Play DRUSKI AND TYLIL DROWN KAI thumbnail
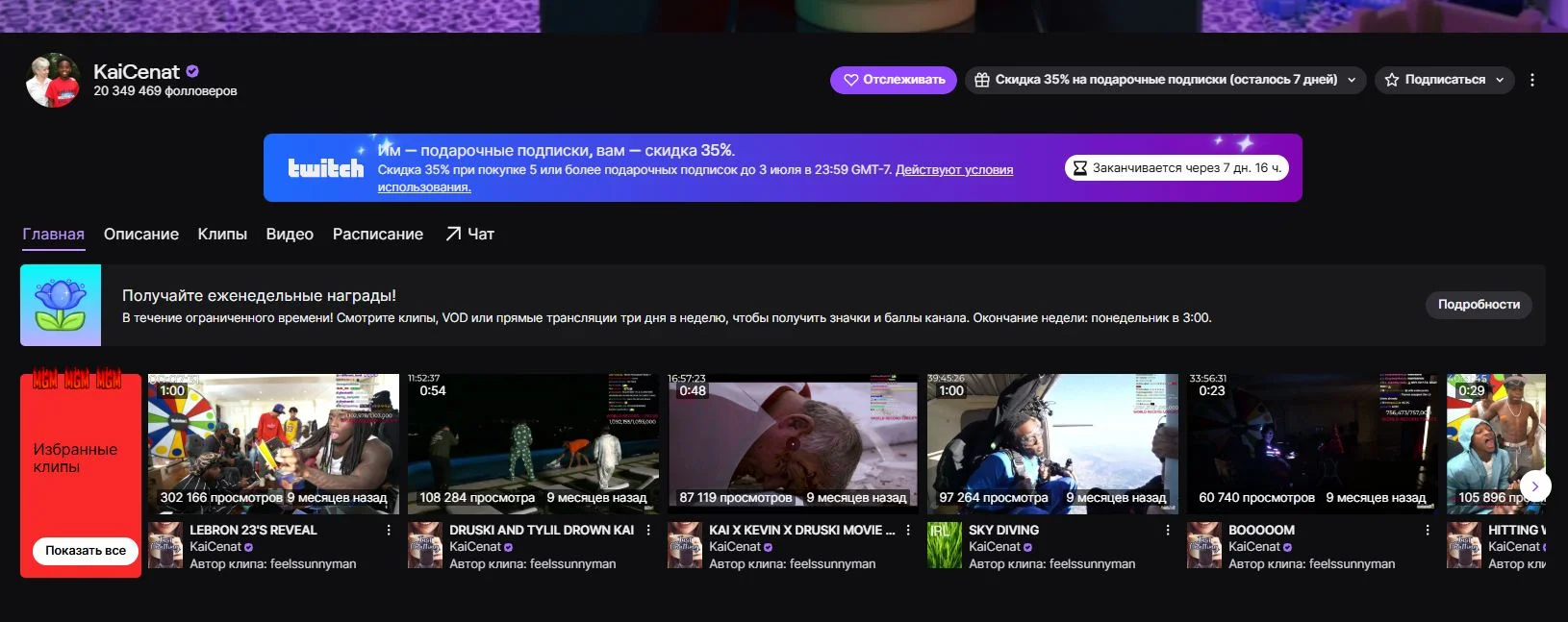 (533, 443)
